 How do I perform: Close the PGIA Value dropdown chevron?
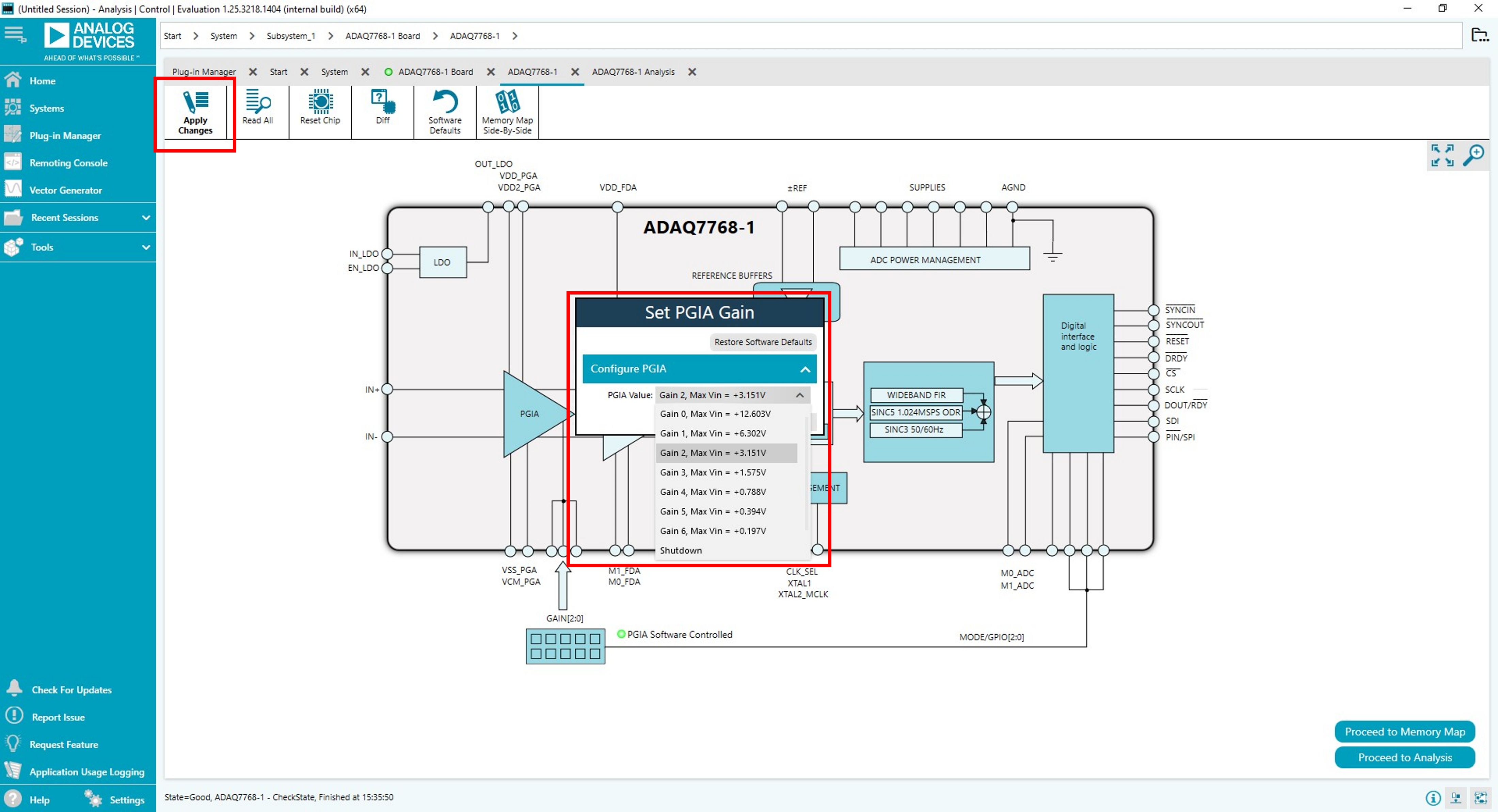pyautogui.click(x=800, y=395)
